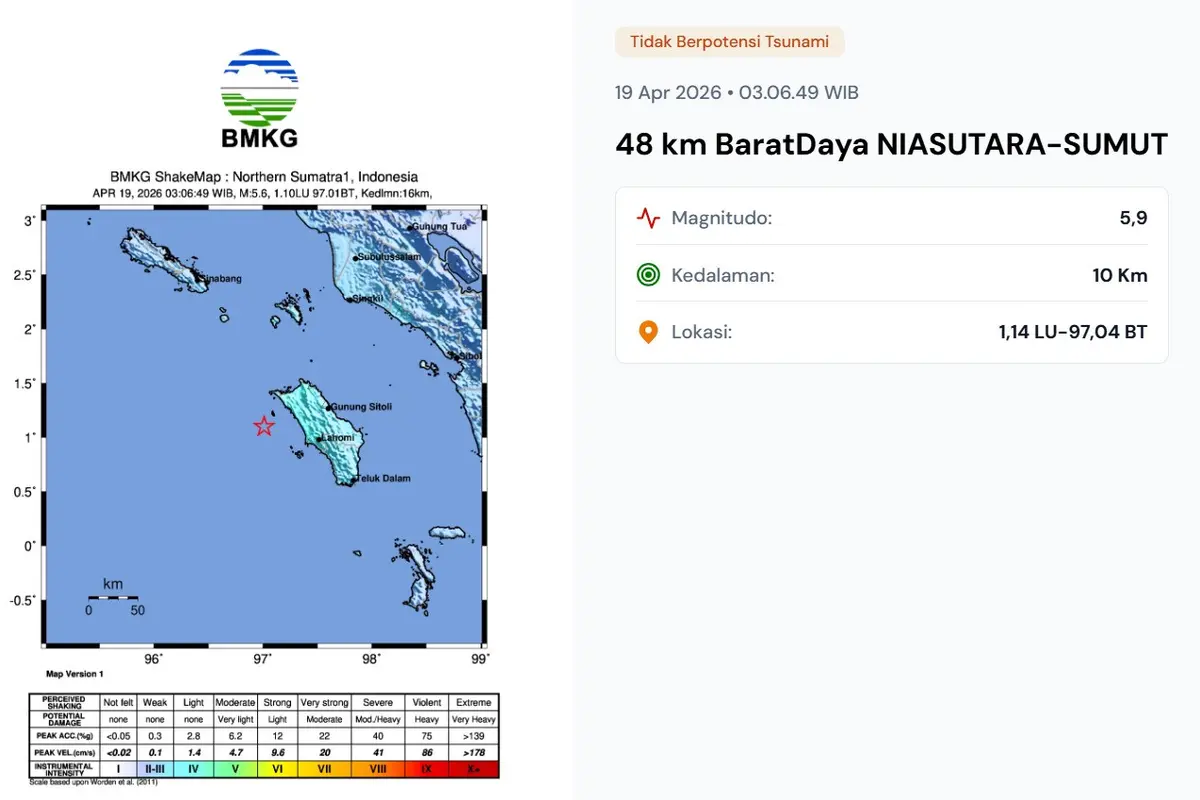
Task: Click the Kedalaman label
Action: (x=723, y=275)
